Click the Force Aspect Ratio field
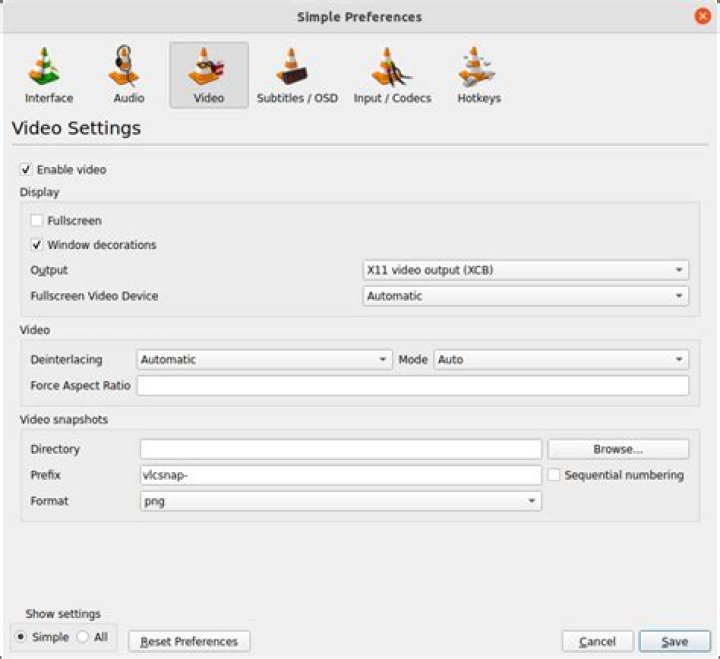720x659 pixels. [x=413, y=386]
